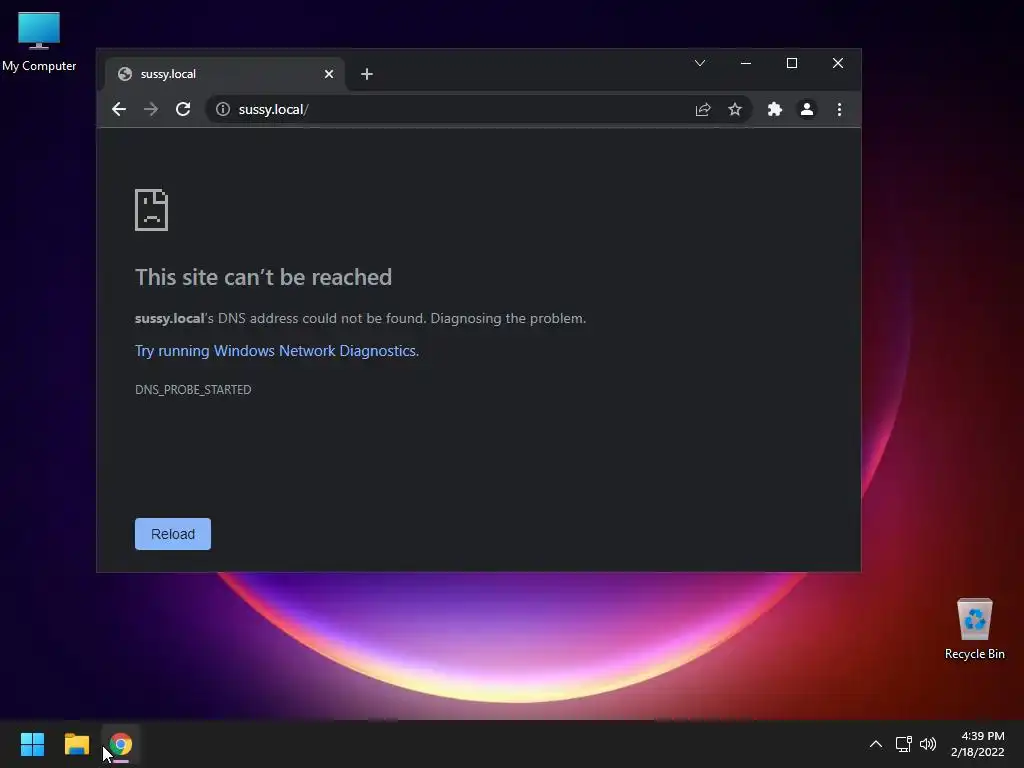Click the DNS_PROBE_STARTED error code text

(193, 390)
